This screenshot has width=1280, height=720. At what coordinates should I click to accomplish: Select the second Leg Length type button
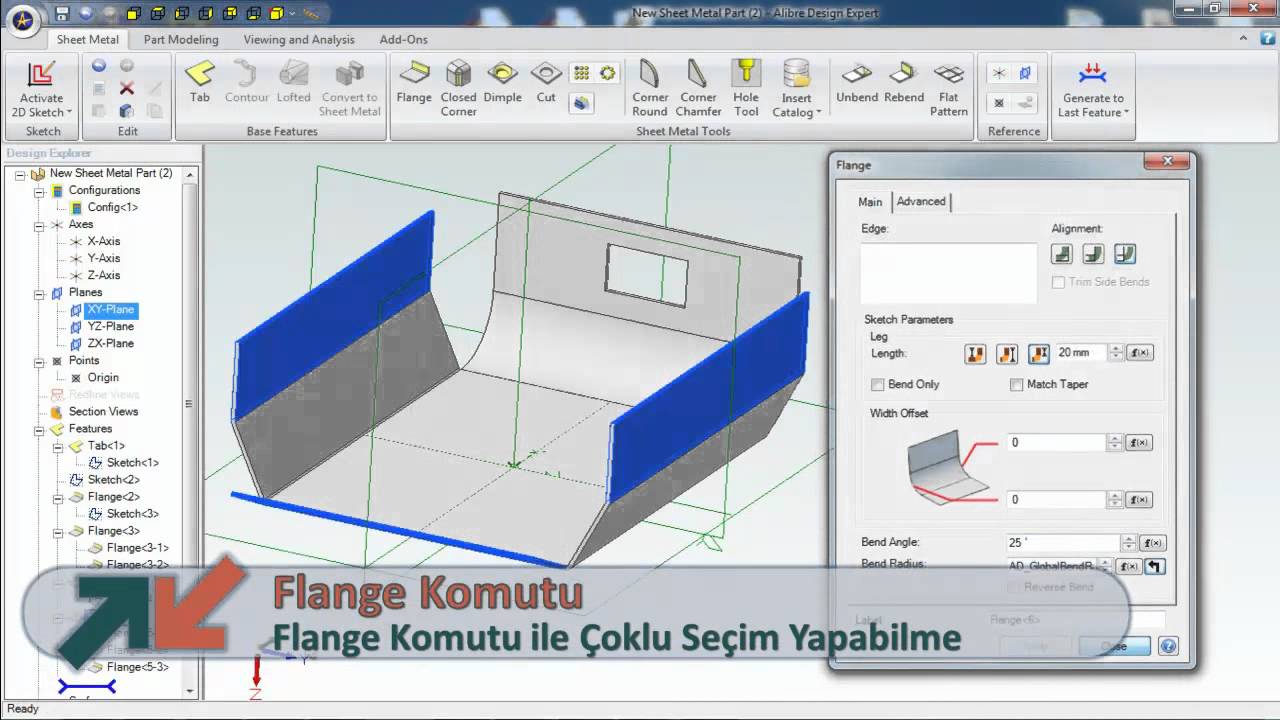[x=1007, y=353]
